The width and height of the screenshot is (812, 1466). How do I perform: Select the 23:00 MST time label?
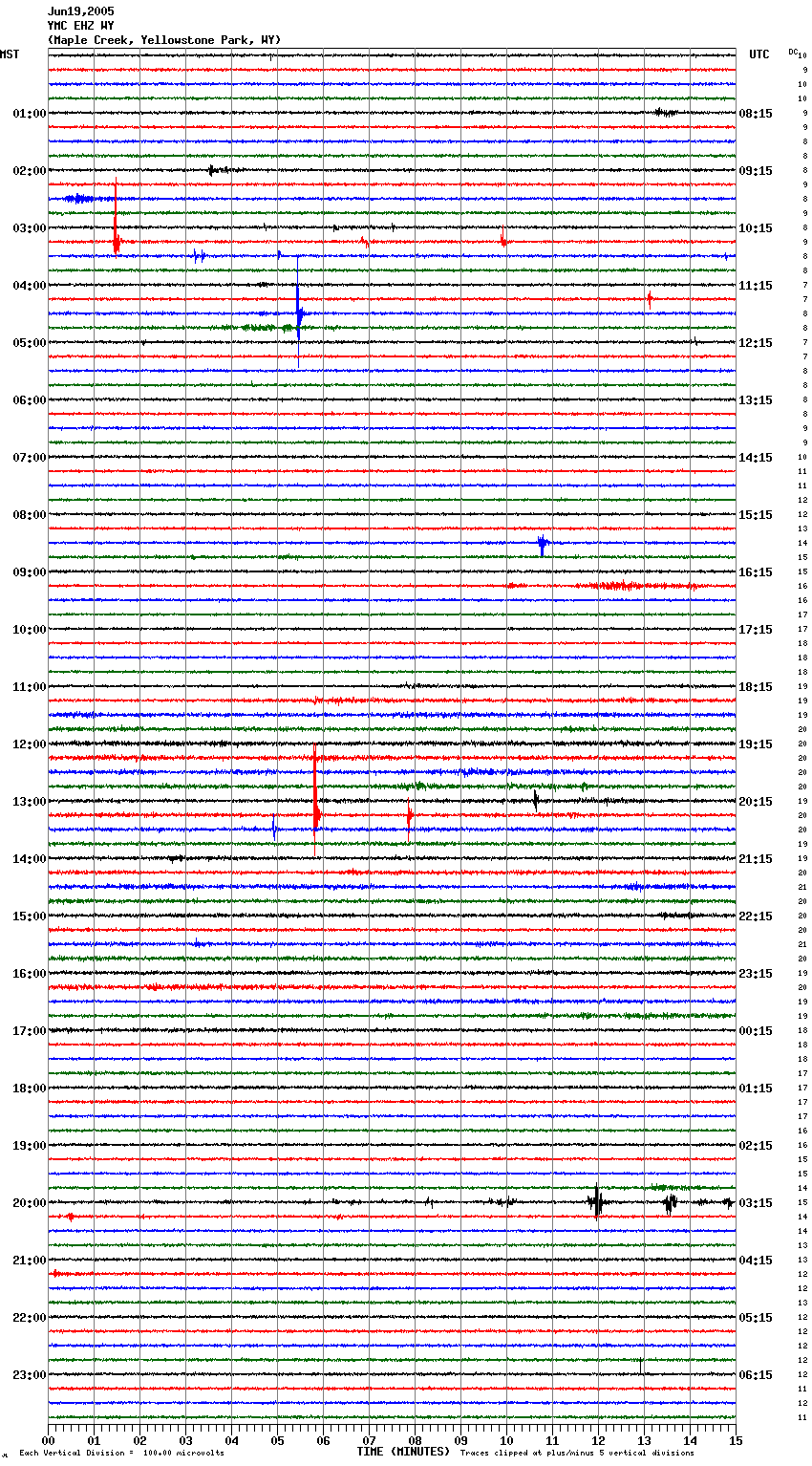coord(29,1375)
